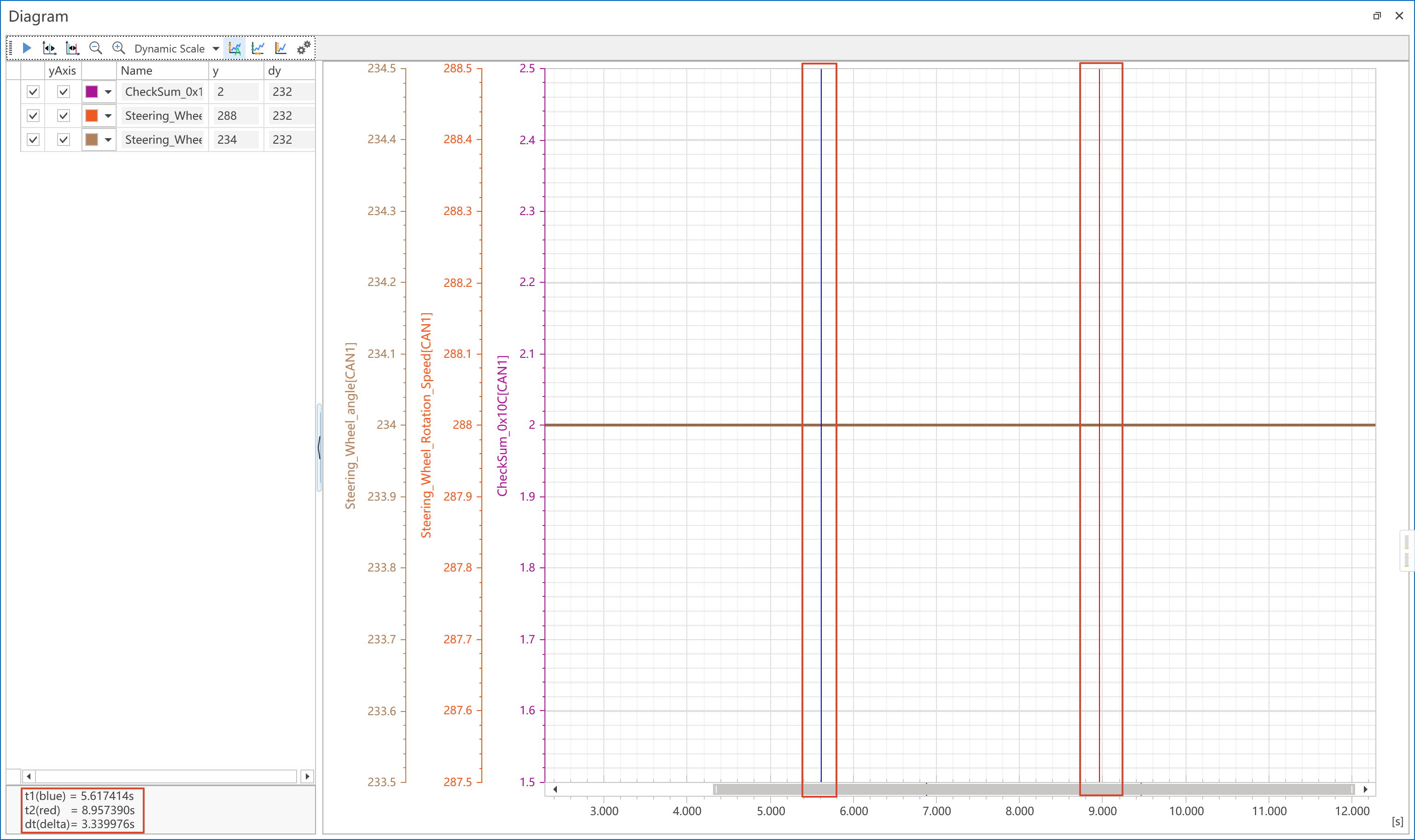Click the time axis scrollbar thumb
The height and width of the screenshot is (840, 1415).
[x=1034, y=789]
